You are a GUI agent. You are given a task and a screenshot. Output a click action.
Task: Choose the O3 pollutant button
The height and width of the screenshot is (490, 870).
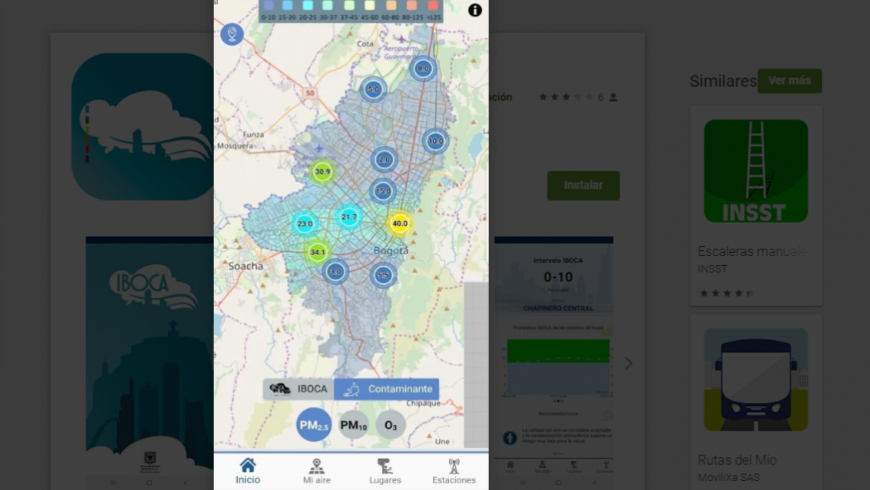(391, 425)
